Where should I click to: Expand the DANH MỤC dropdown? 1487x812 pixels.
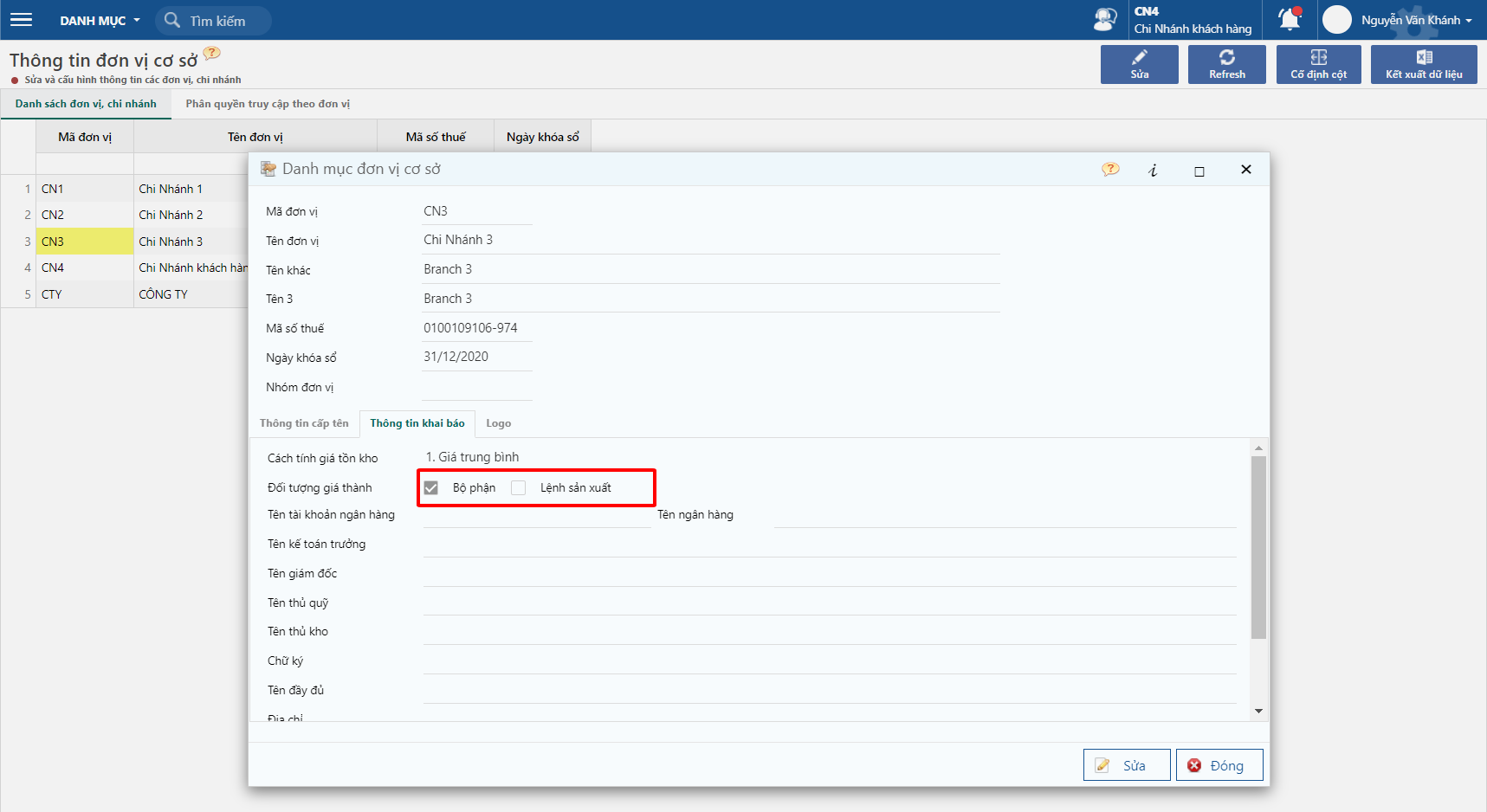click(100, 21)
